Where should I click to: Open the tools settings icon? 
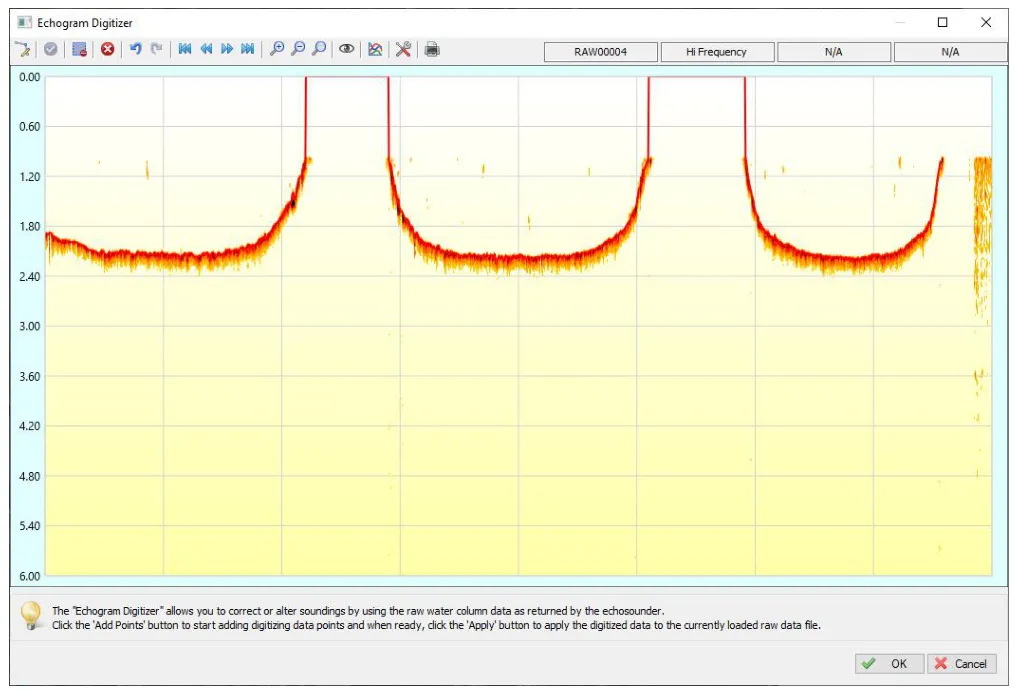403,49
